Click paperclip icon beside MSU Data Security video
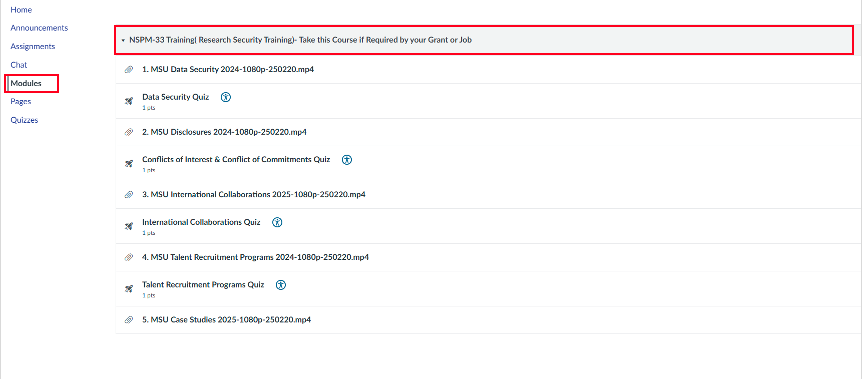This screenshot has width=862, height=379. (x=129, y=70)
